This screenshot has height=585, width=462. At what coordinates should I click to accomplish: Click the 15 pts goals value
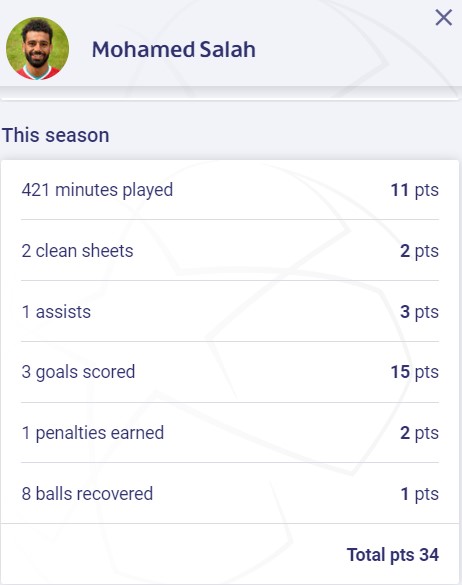[x=415, y=372]
